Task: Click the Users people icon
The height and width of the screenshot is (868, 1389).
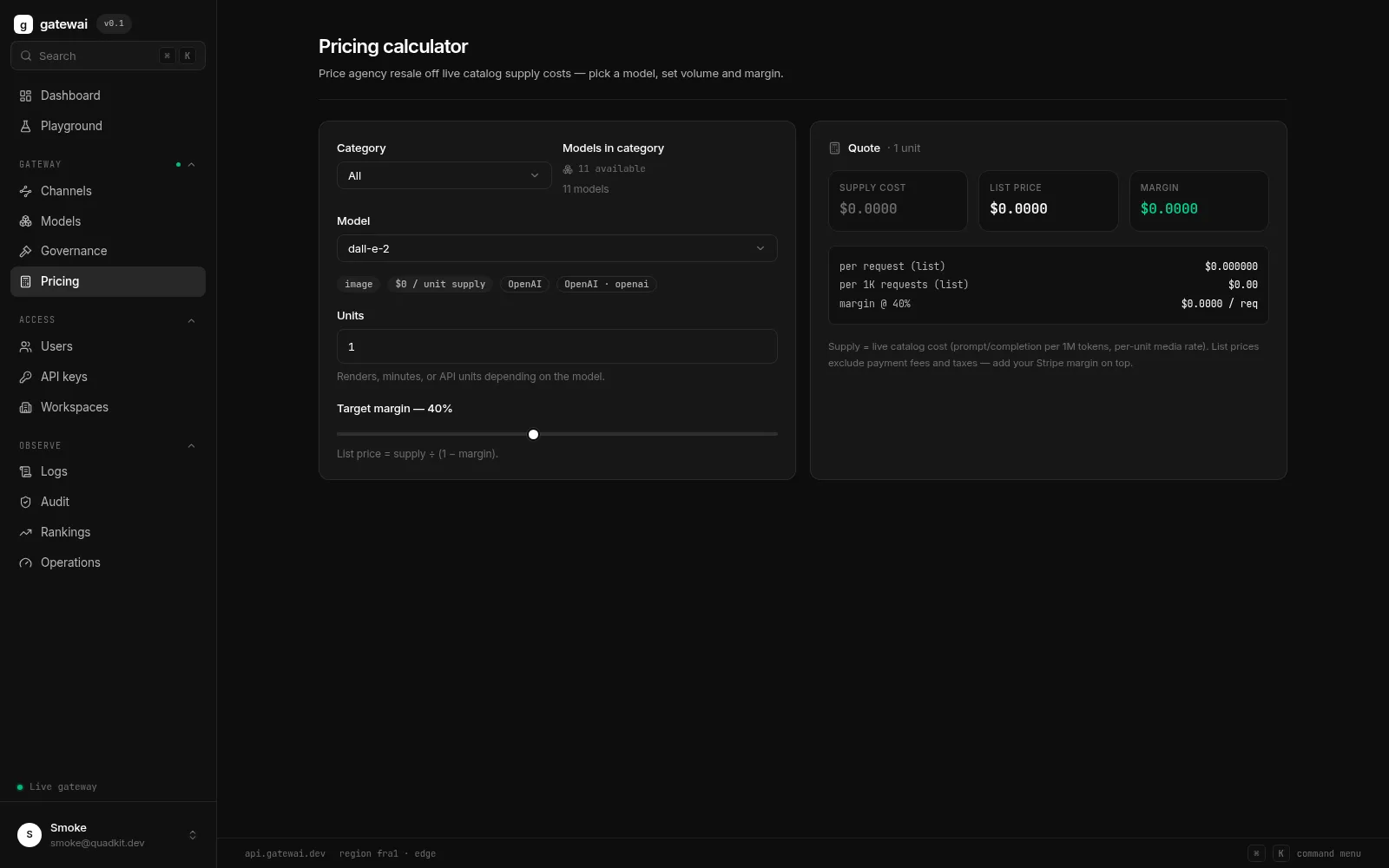Action: click(25, 346)
